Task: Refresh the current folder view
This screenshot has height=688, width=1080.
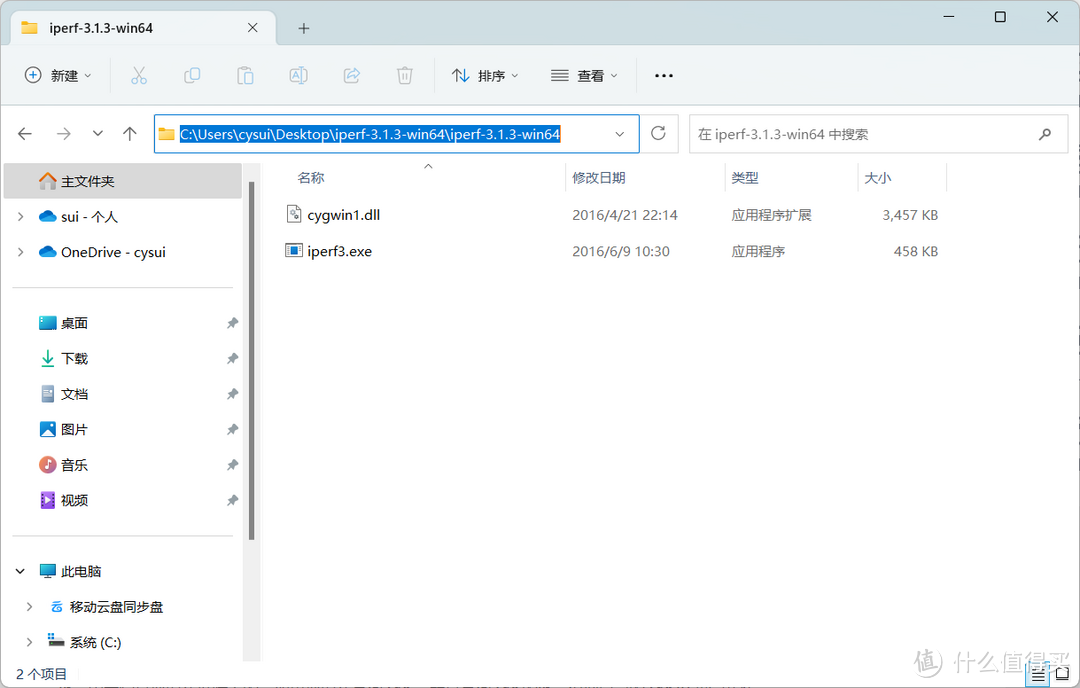Action: (x=658, y=134)
